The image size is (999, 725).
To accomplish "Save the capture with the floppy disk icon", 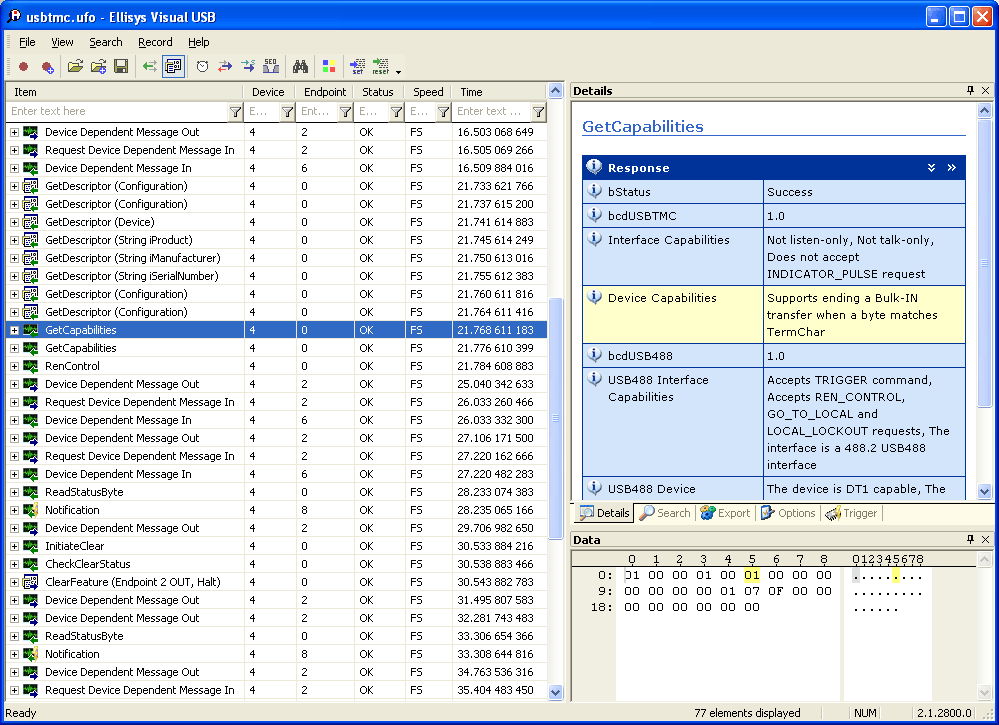I will [x=121, y=67].
